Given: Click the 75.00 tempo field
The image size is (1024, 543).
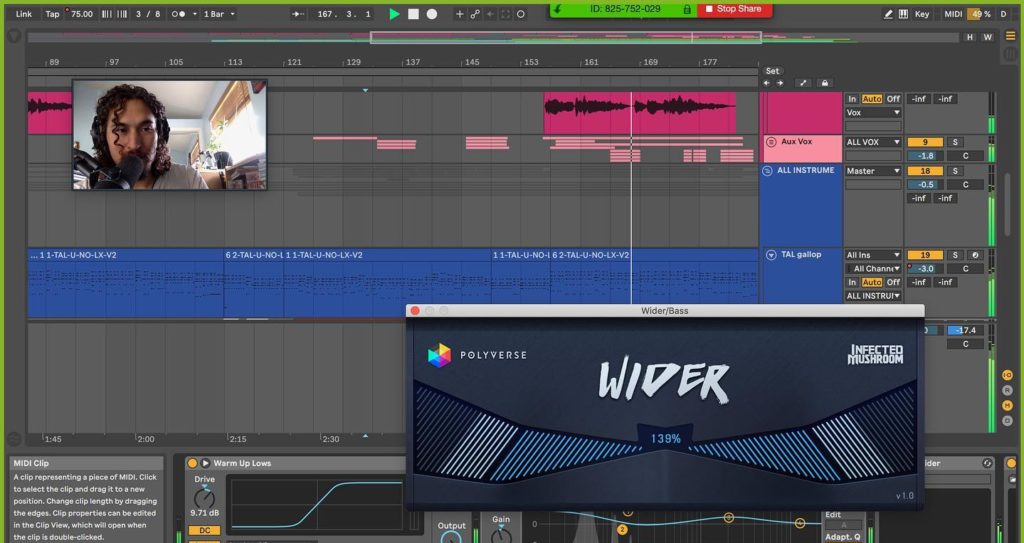Looking at the screenshot, I should (x=80, y=14).
